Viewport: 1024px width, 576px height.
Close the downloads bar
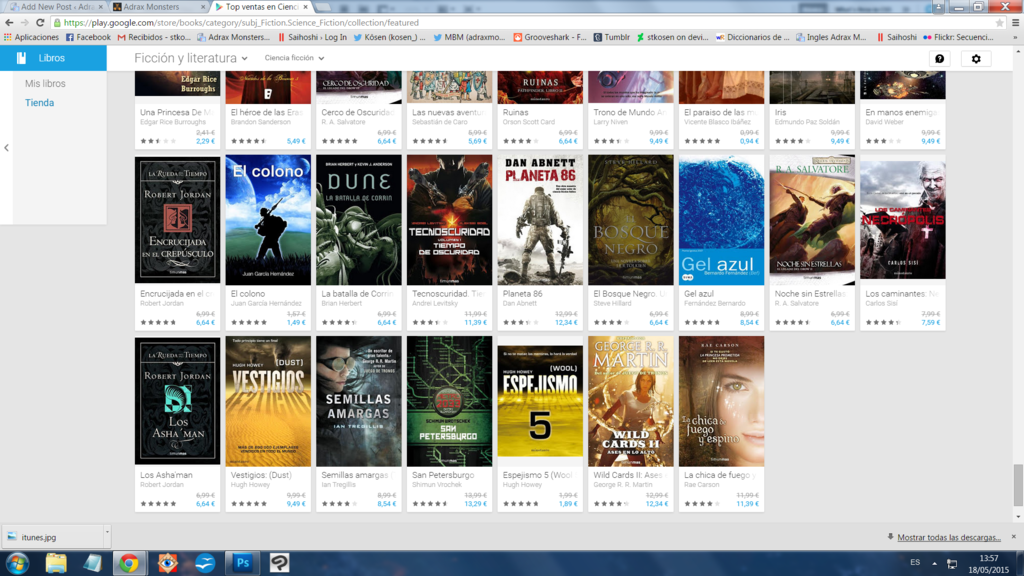pyautogui.click(x=1014, y=537)
